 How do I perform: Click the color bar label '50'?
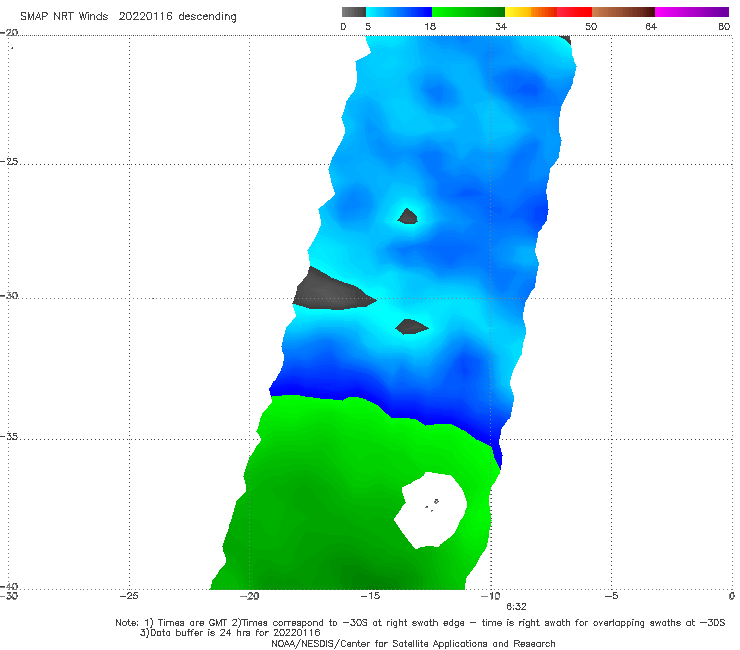click(x=591, y=26)
